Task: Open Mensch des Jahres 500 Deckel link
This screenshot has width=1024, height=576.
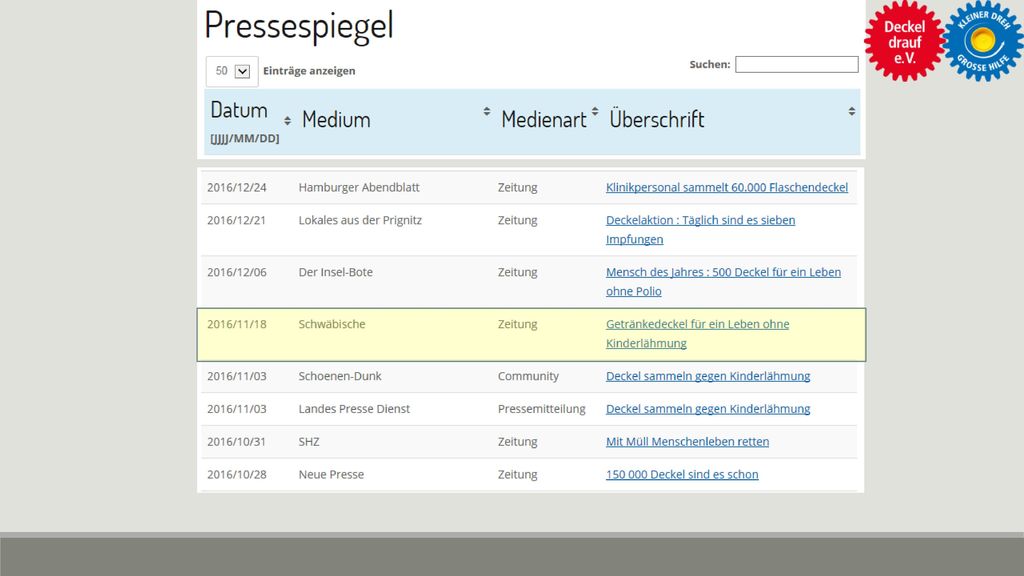Action: click(x=723, y=281)
